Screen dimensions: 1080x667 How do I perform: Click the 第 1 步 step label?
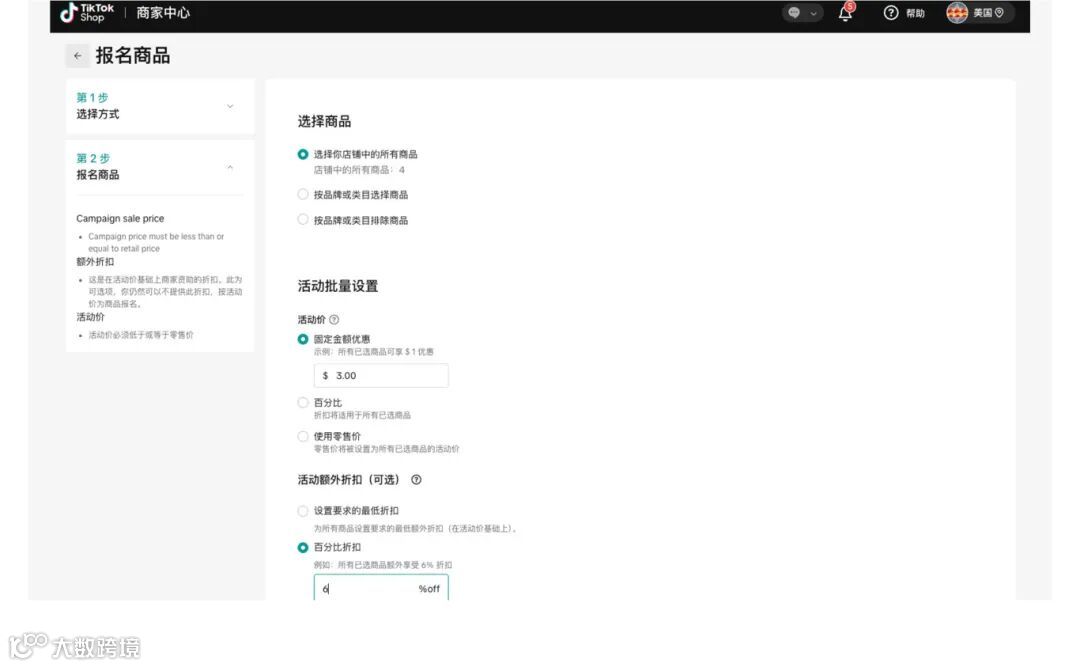coord(92,98)
